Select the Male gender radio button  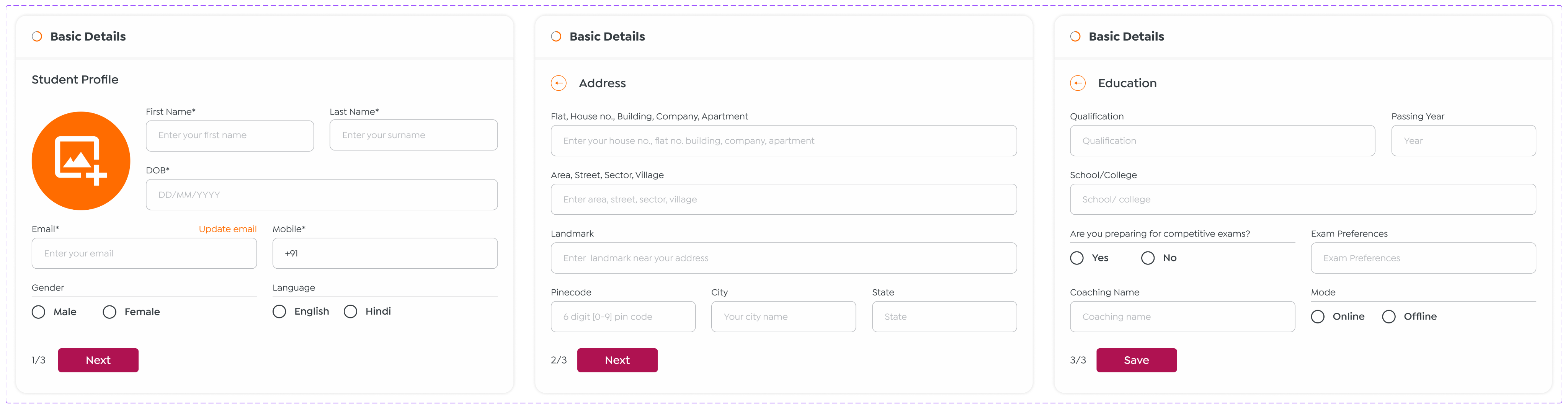click(x=38, y=312)
